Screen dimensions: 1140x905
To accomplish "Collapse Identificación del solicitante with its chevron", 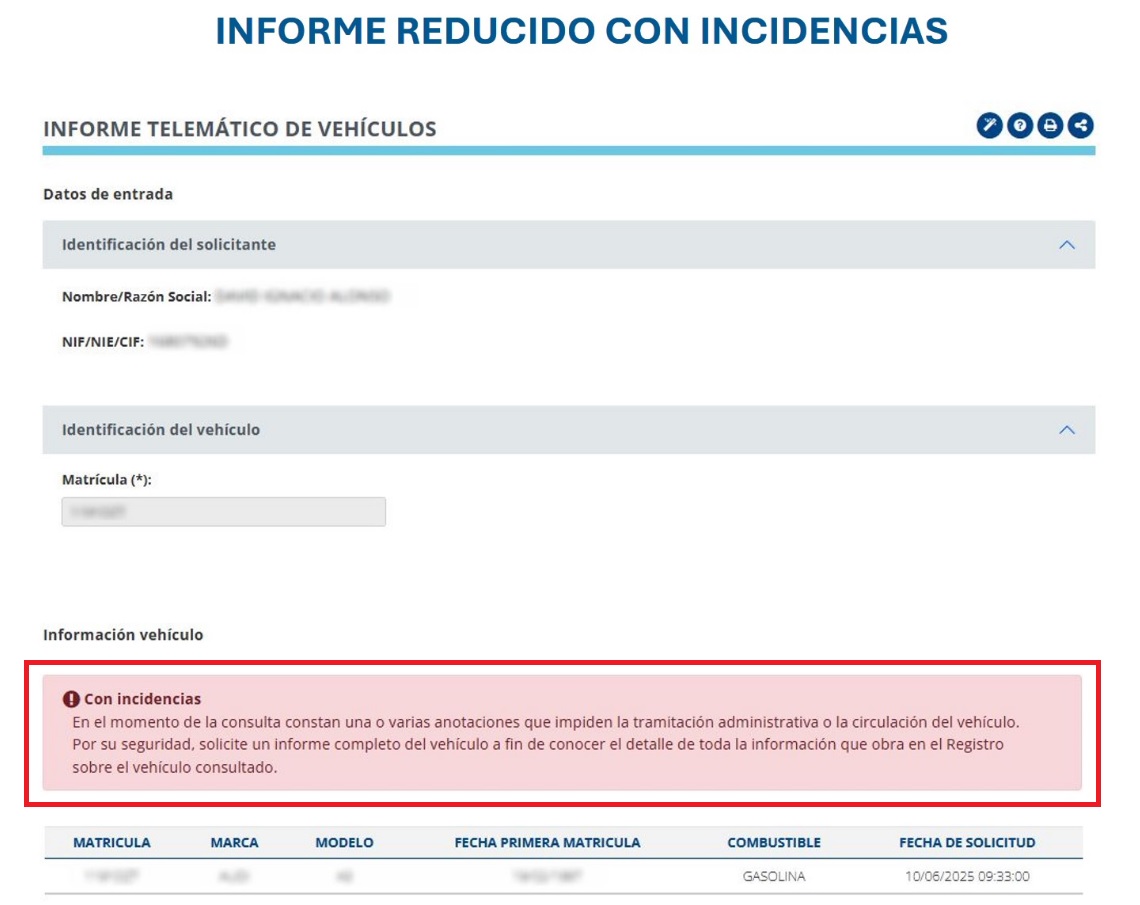I will tap(1067, 245).
